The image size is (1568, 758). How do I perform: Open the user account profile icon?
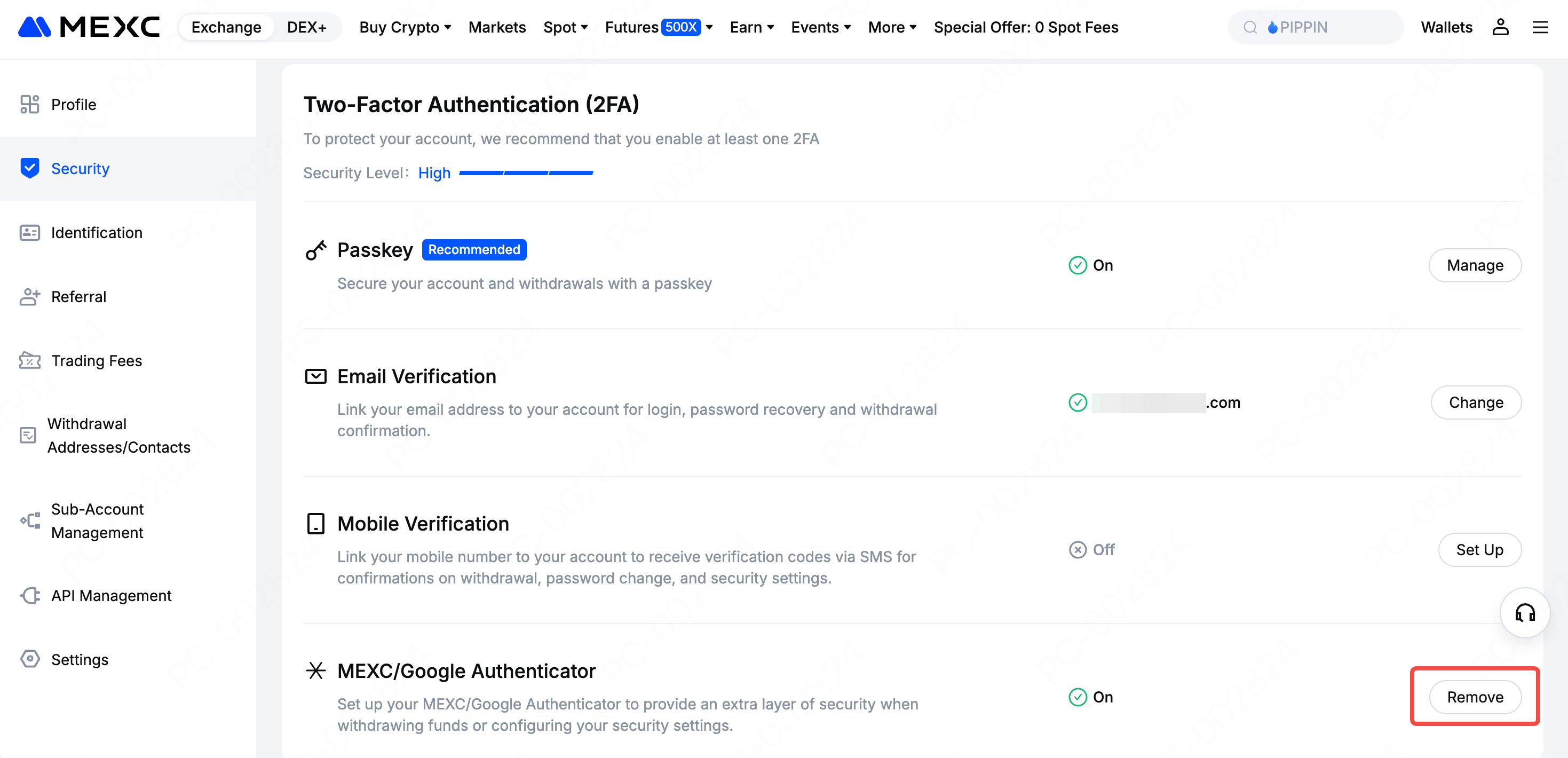click(x=1500, y=27)
